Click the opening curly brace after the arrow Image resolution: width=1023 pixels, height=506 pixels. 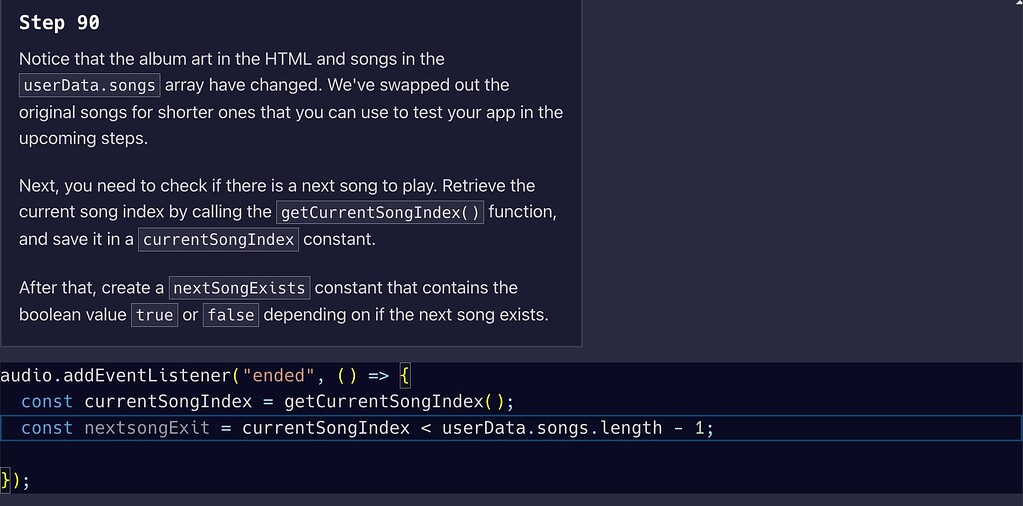click(x=405, y=376)
